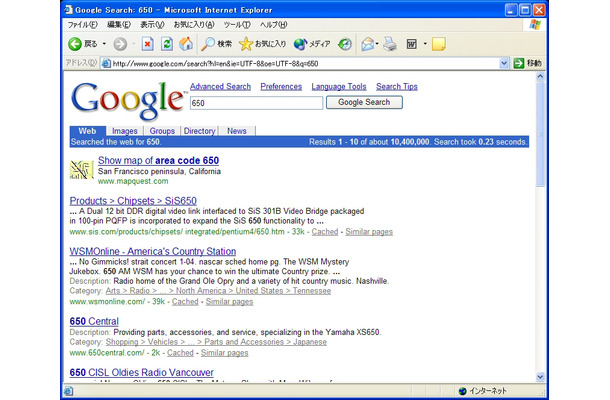Open 650 CISL Oldies Radio Vancouver result
The height and width of the screenshot is (400, 610).
coord(142,372)
